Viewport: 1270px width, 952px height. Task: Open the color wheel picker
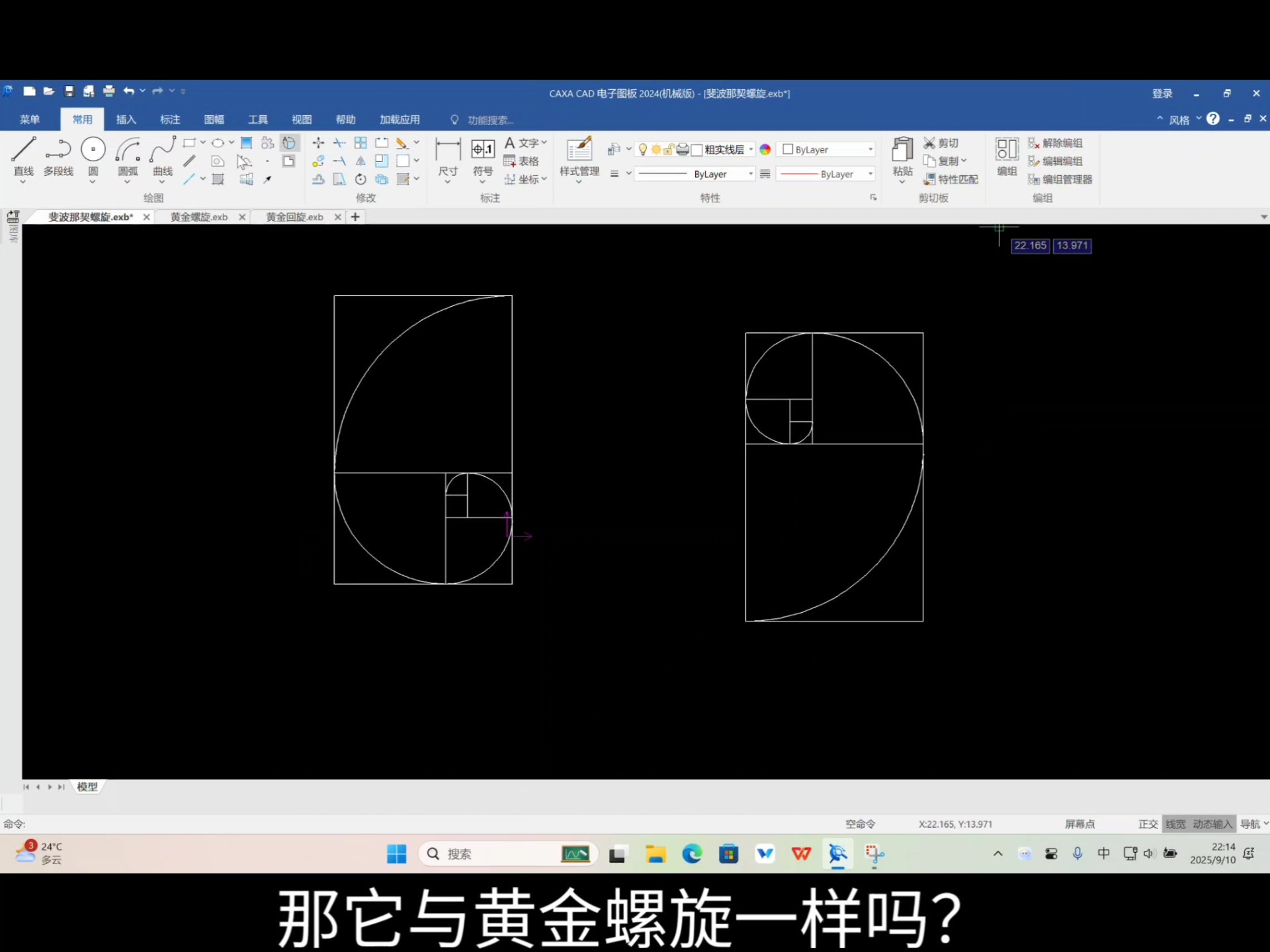coord(765,149)
